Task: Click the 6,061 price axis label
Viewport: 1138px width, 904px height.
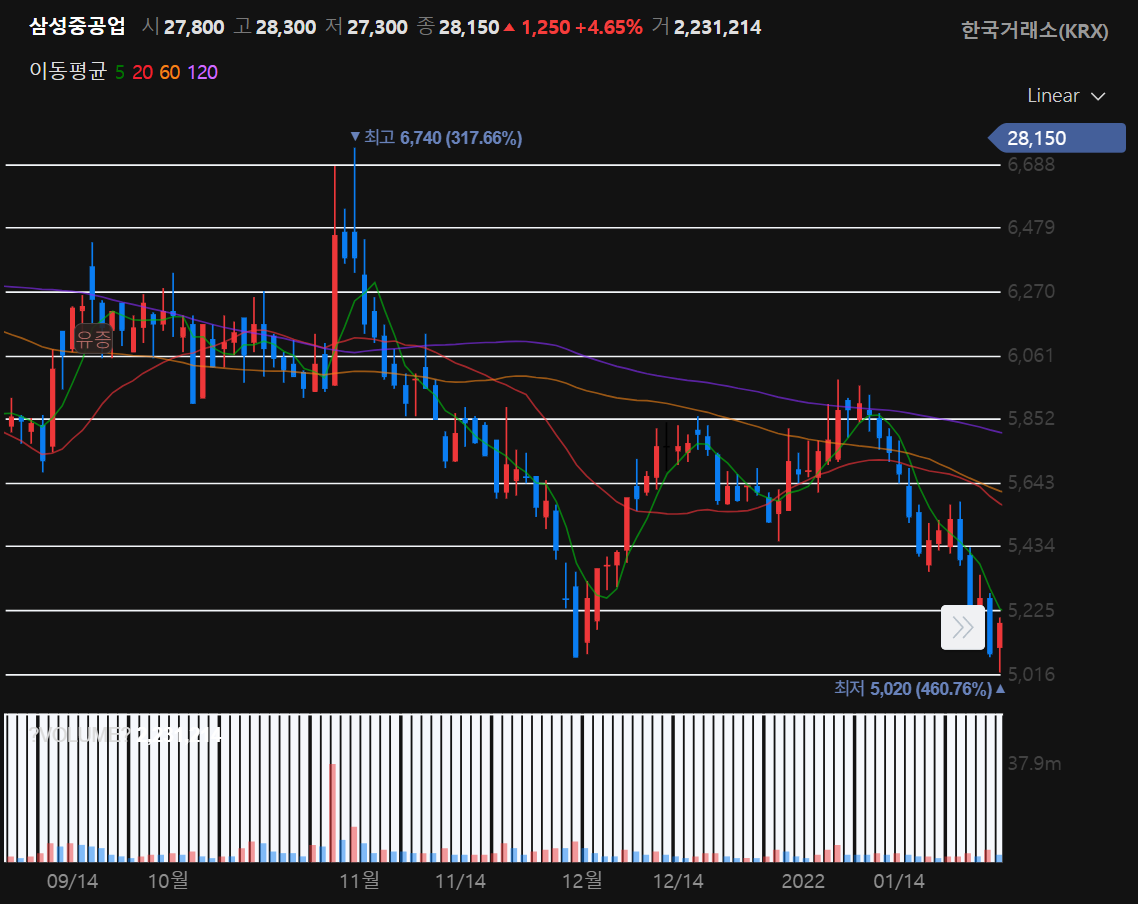Action: (1031, 356)
